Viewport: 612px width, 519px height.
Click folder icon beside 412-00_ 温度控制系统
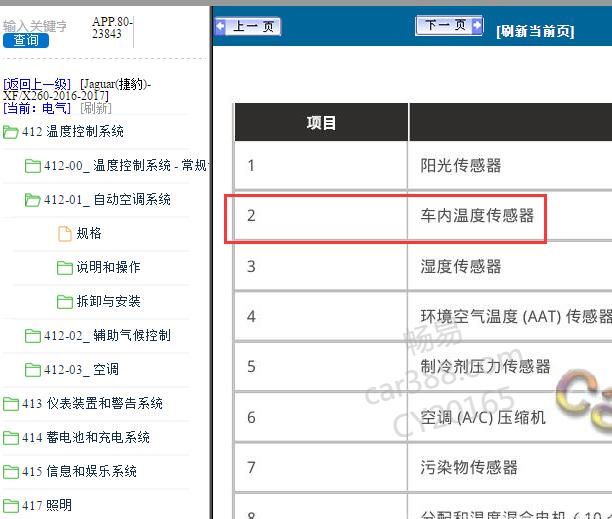(33, 166)
